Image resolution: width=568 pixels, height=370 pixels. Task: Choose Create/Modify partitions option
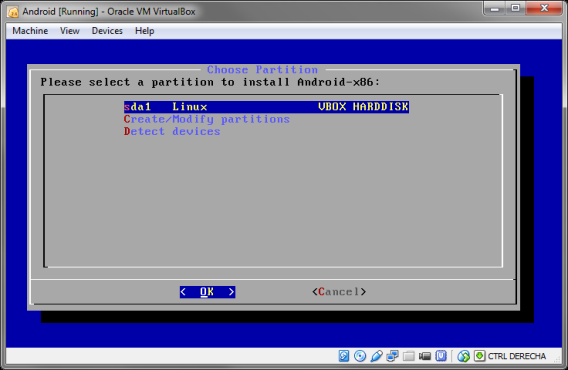click(x=207, y=119)
